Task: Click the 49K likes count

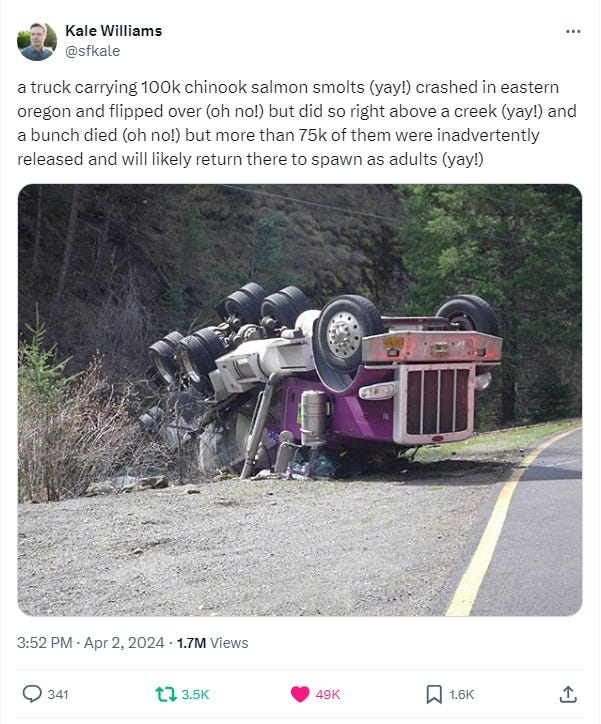Action: [x=328, y=694]
